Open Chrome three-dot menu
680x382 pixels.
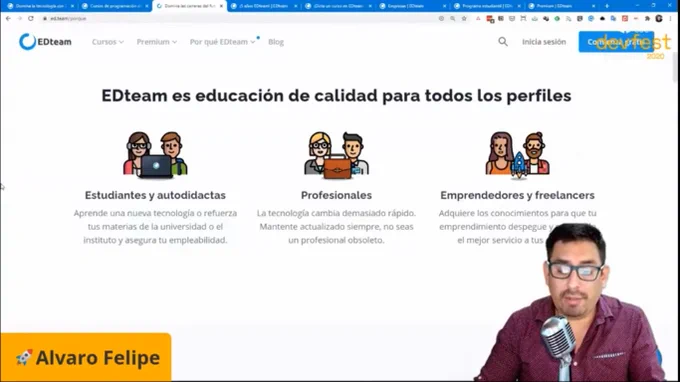[x=670, y=19]
